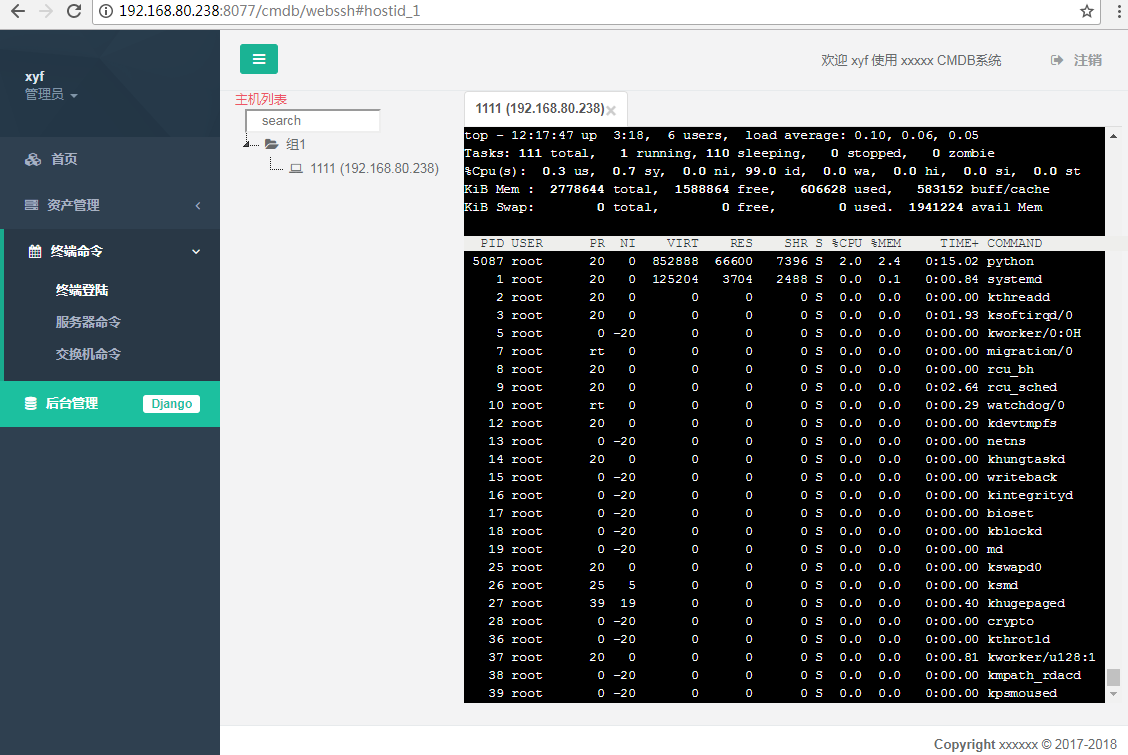Collapse the 组1 tree node toggle
The width and height of the screenshot is (1128, 755).
pos(247,145)
